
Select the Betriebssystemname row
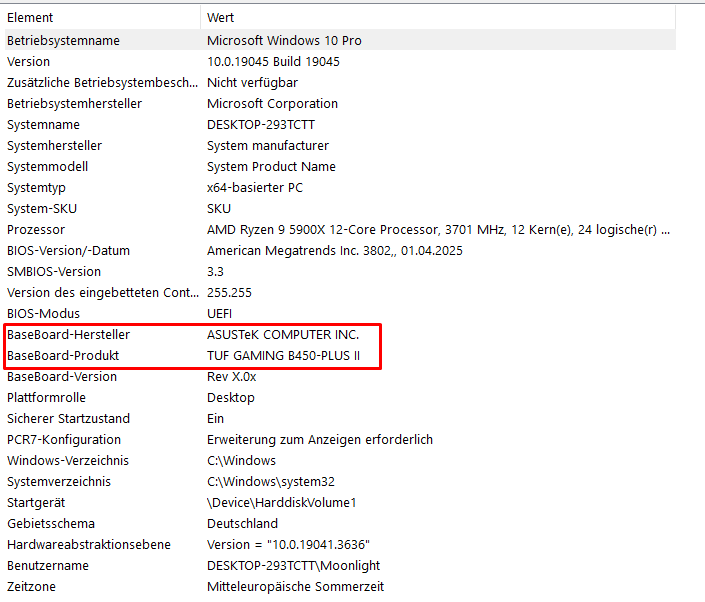63,41
